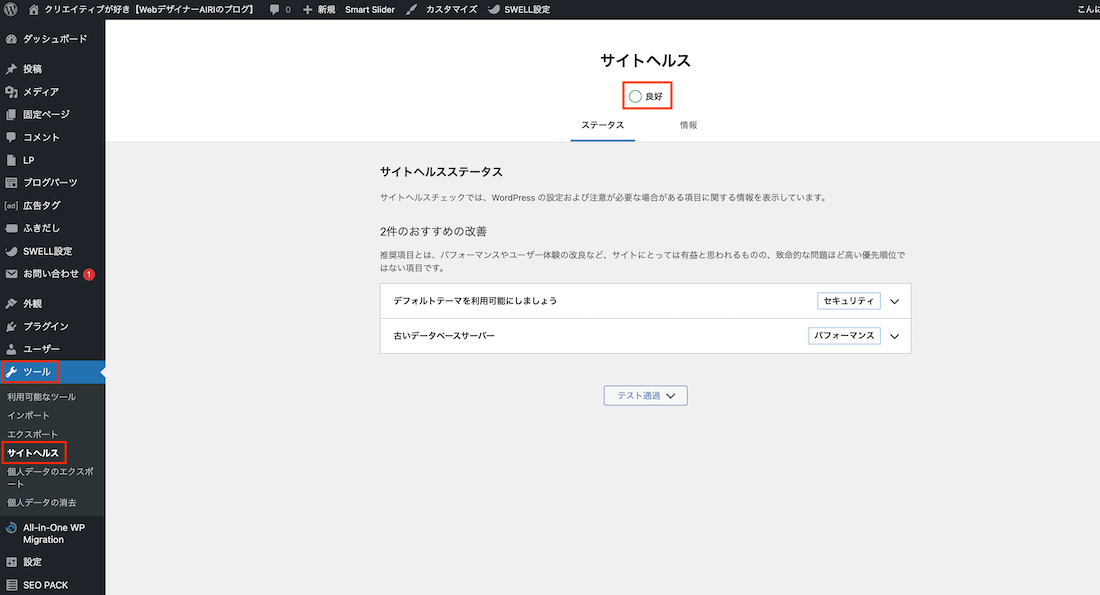This screenshot has width=1100, height=595.
Task: Click the 2件のおすすめの改善 heading
Action: [434, 232]
